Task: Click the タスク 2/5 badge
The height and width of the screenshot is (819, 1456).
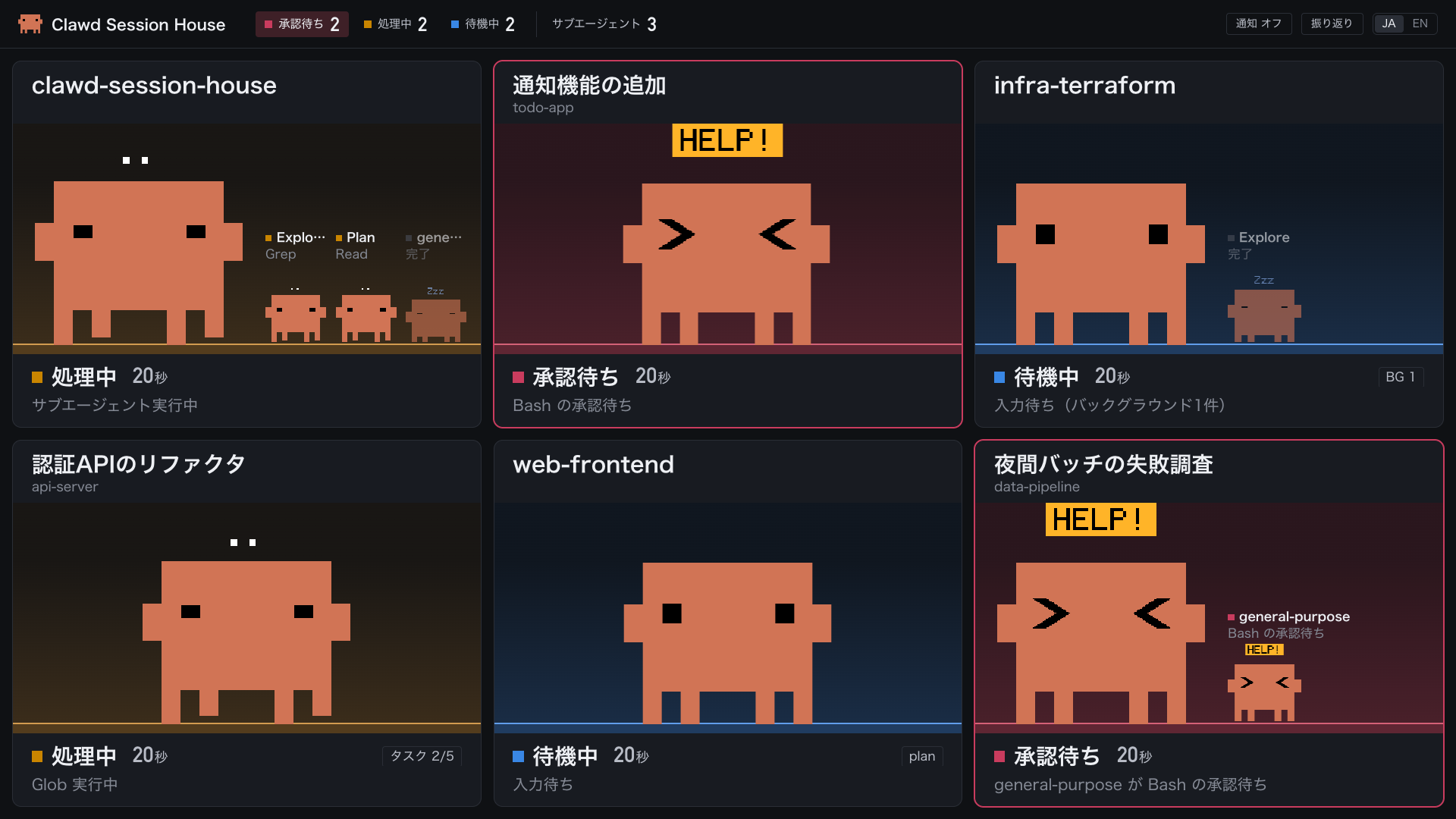Action: [x=422, y=756]
